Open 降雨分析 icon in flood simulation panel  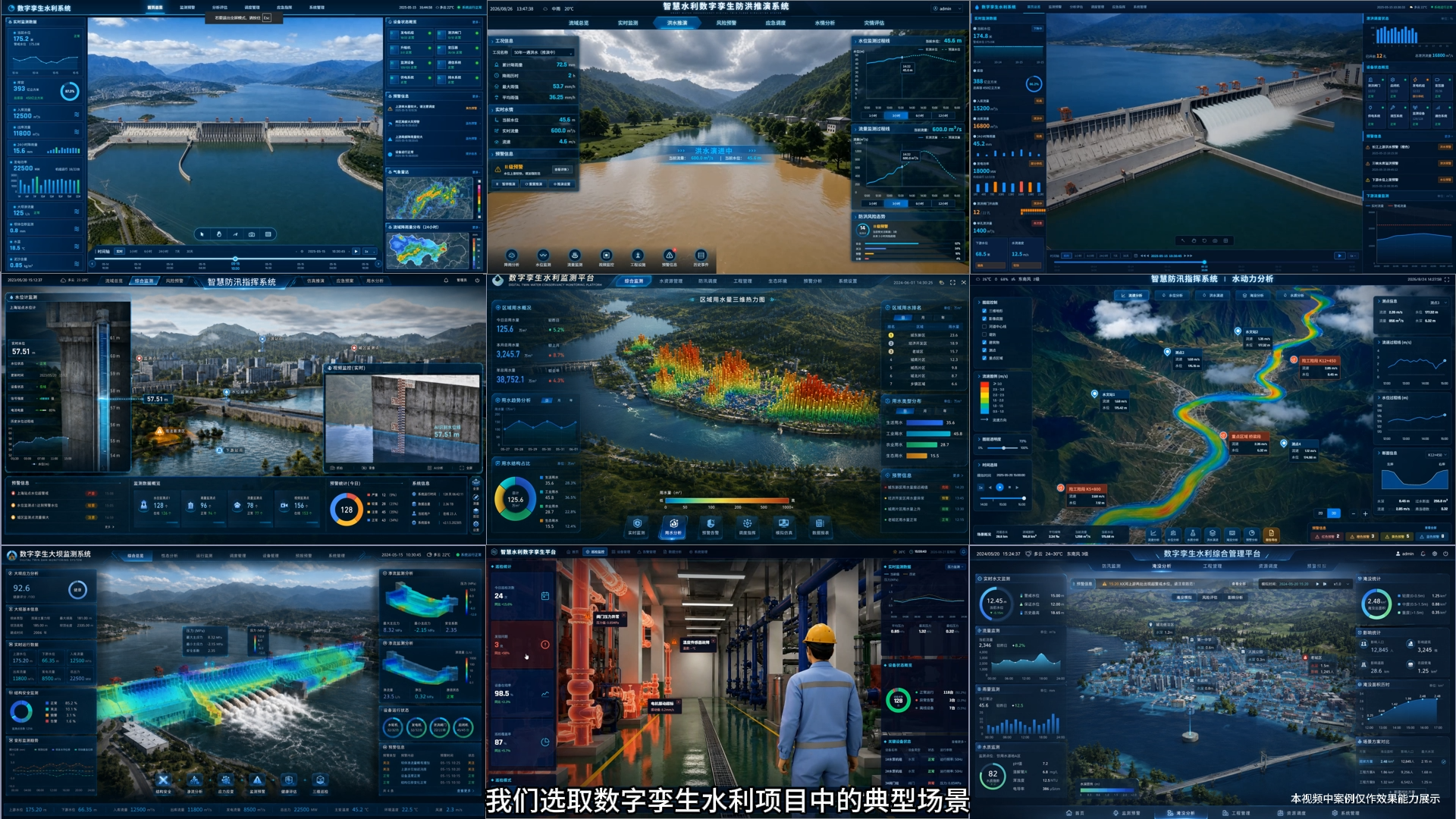click(511, 256)
